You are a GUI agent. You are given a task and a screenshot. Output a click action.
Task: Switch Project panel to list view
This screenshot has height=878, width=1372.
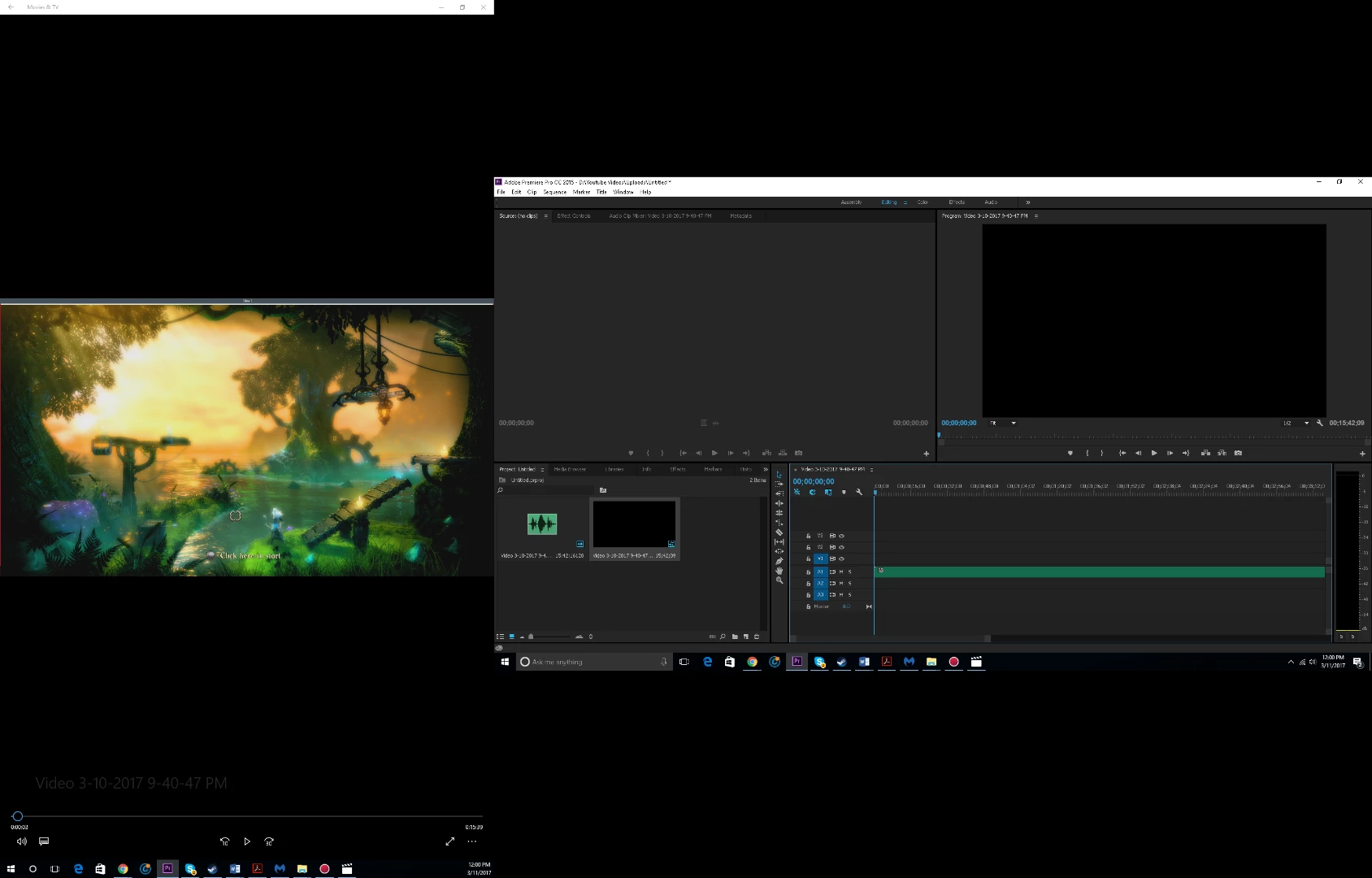(x=500, y=637)
